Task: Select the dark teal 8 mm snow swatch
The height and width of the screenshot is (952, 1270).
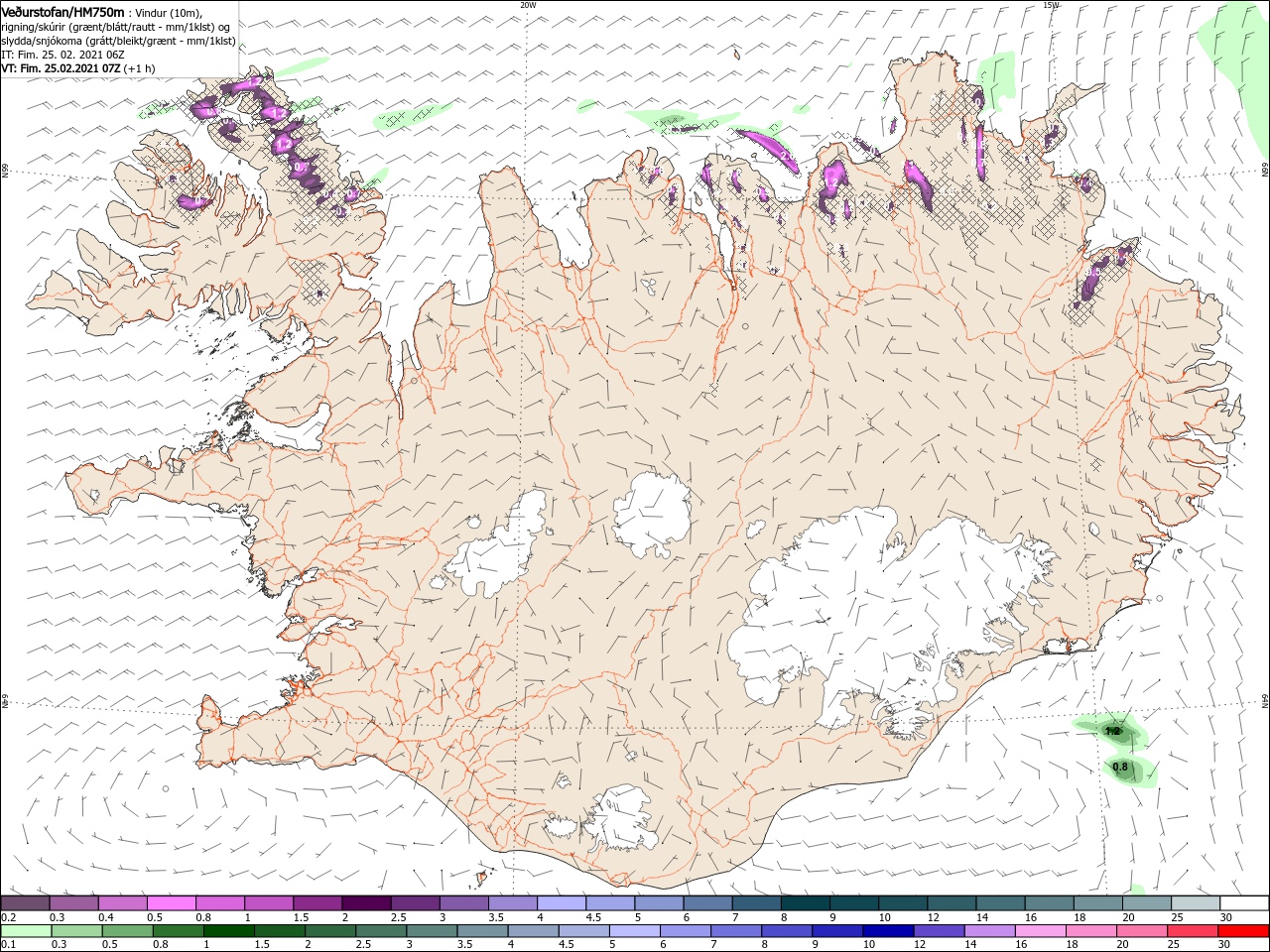Action: pyautogui.click(x=804, y=902)
